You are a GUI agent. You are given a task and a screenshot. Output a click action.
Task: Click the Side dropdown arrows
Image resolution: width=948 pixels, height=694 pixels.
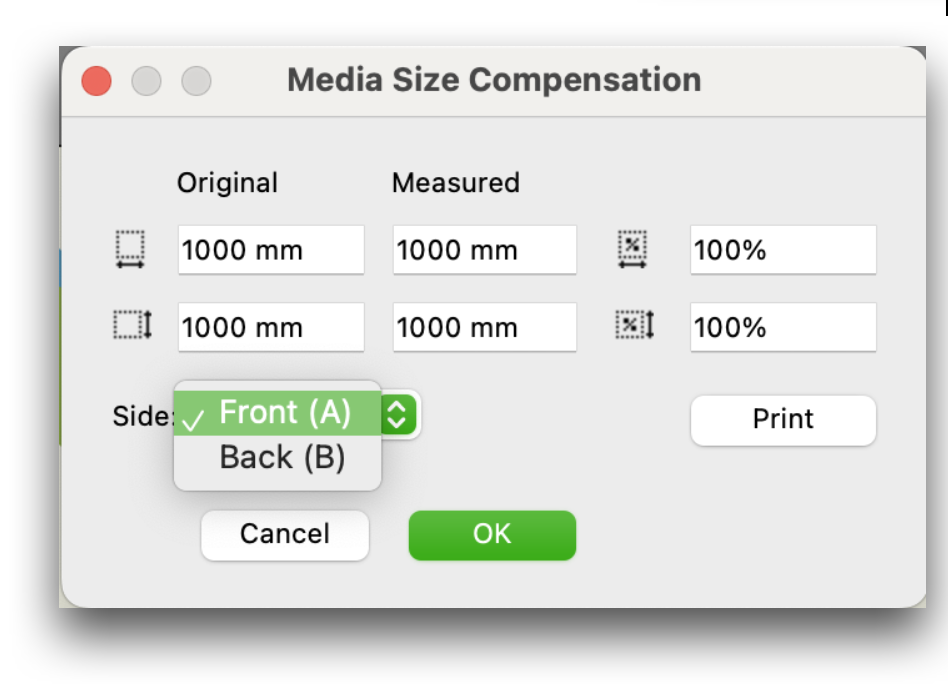[398, 414]
